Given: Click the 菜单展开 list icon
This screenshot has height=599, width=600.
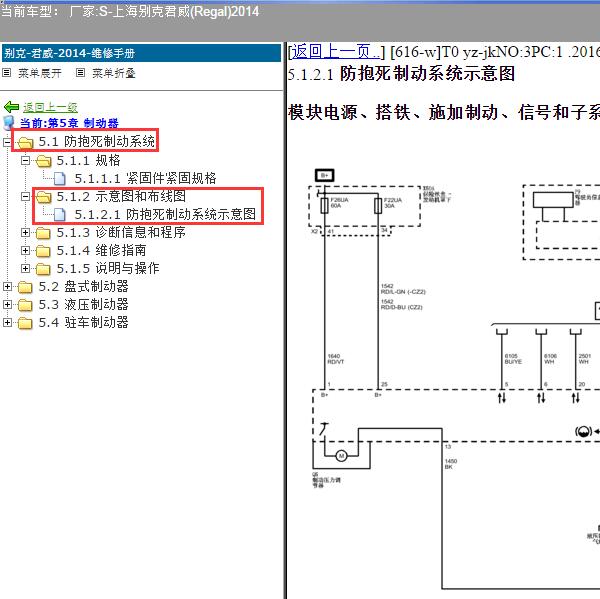Looking at the screenshot, I should tap(7, 72).
